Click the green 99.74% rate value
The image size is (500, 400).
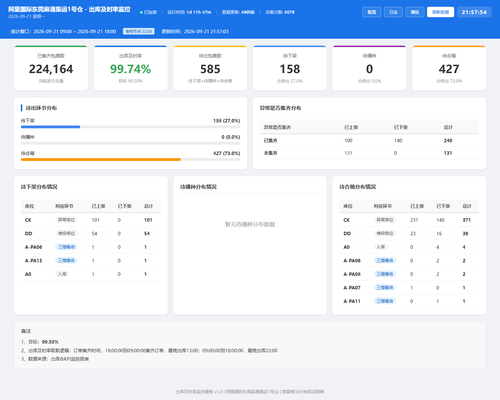pos(130,69)
